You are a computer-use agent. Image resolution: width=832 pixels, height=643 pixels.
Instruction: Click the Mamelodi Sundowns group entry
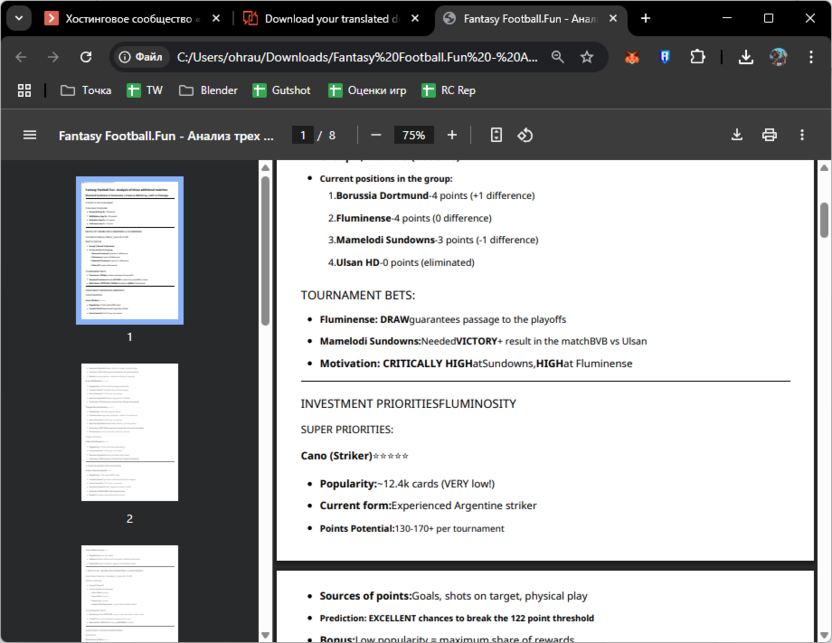[433, 240]
